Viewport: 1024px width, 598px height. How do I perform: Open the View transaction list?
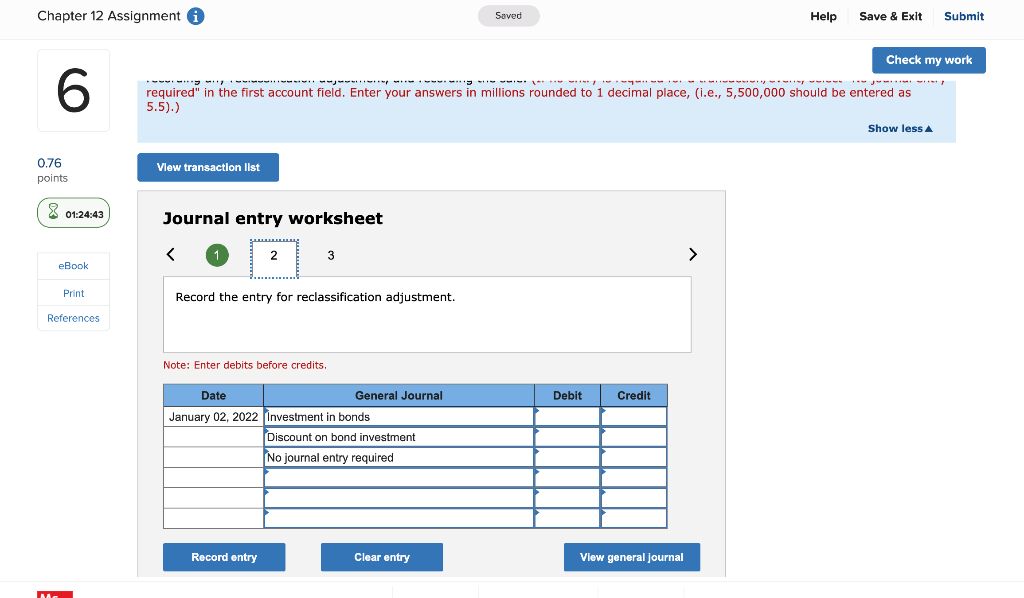coord(207,167)
